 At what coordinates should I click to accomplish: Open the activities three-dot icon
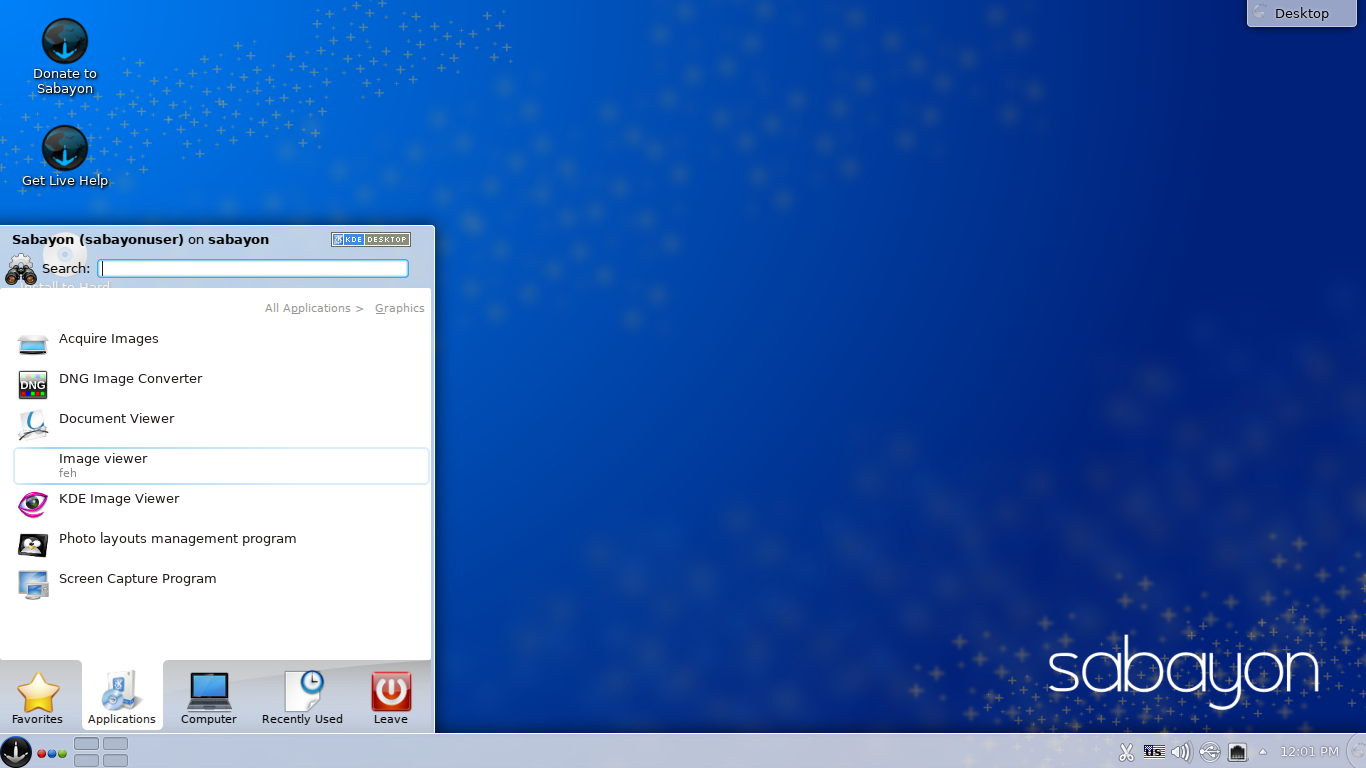click(52, 753)
